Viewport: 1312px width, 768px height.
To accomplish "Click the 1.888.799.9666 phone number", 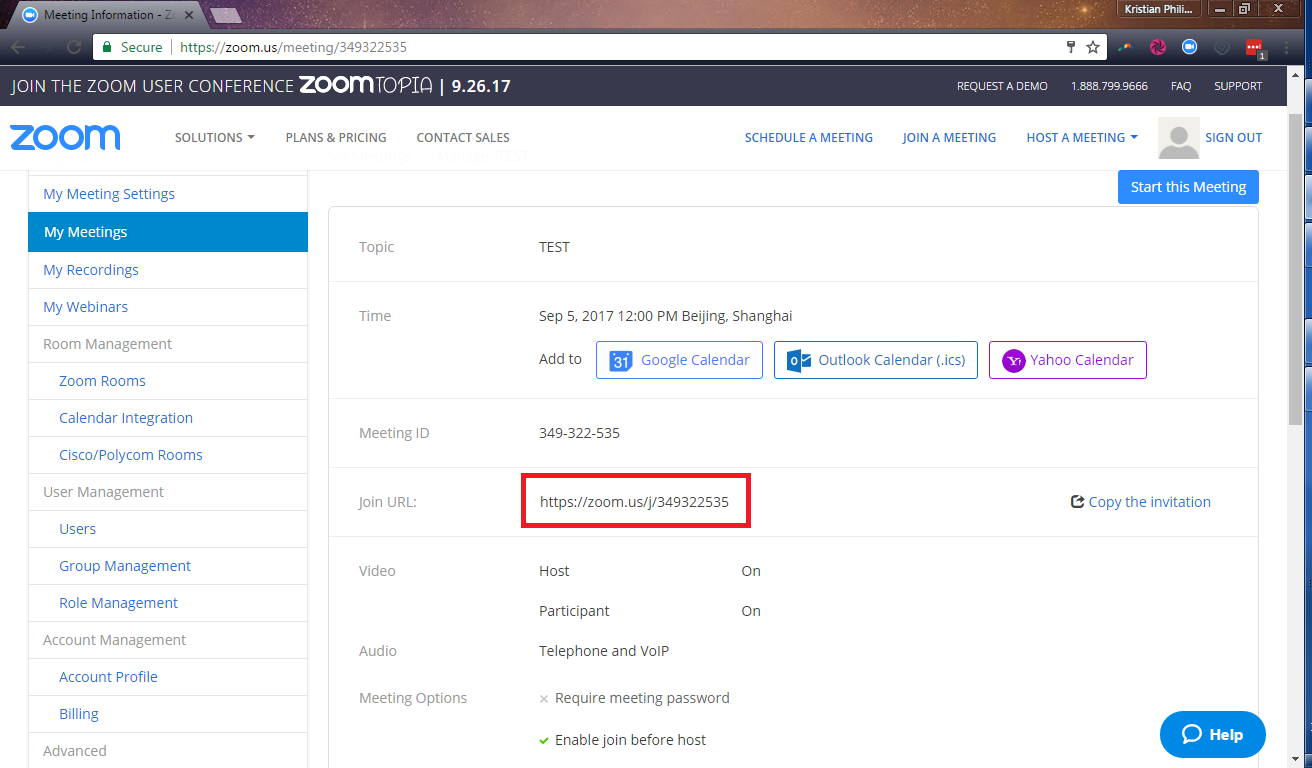I will pos(1109,86).
